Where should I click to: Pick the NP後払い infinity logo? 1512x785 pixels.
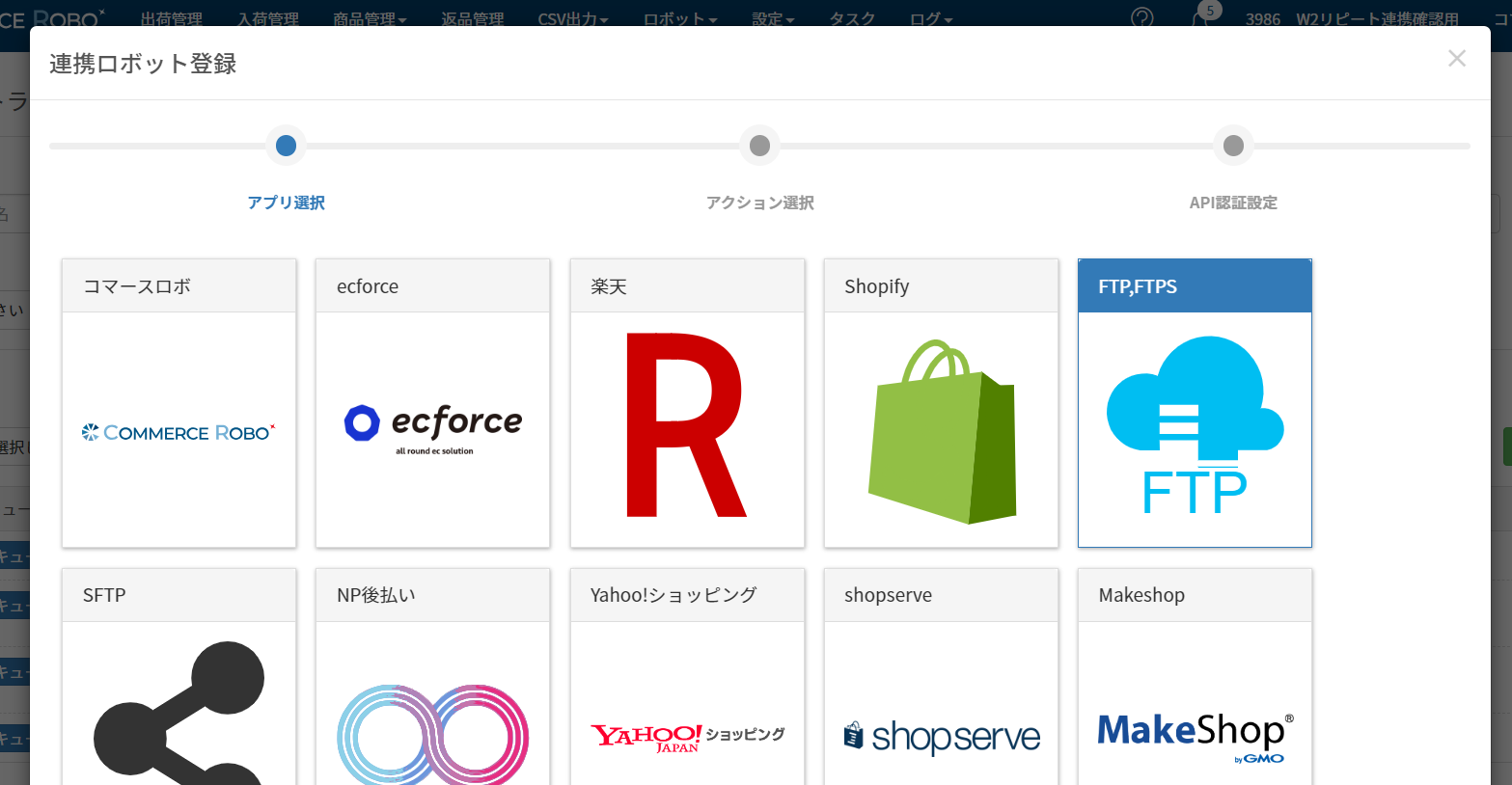click(x=433, y=734)
